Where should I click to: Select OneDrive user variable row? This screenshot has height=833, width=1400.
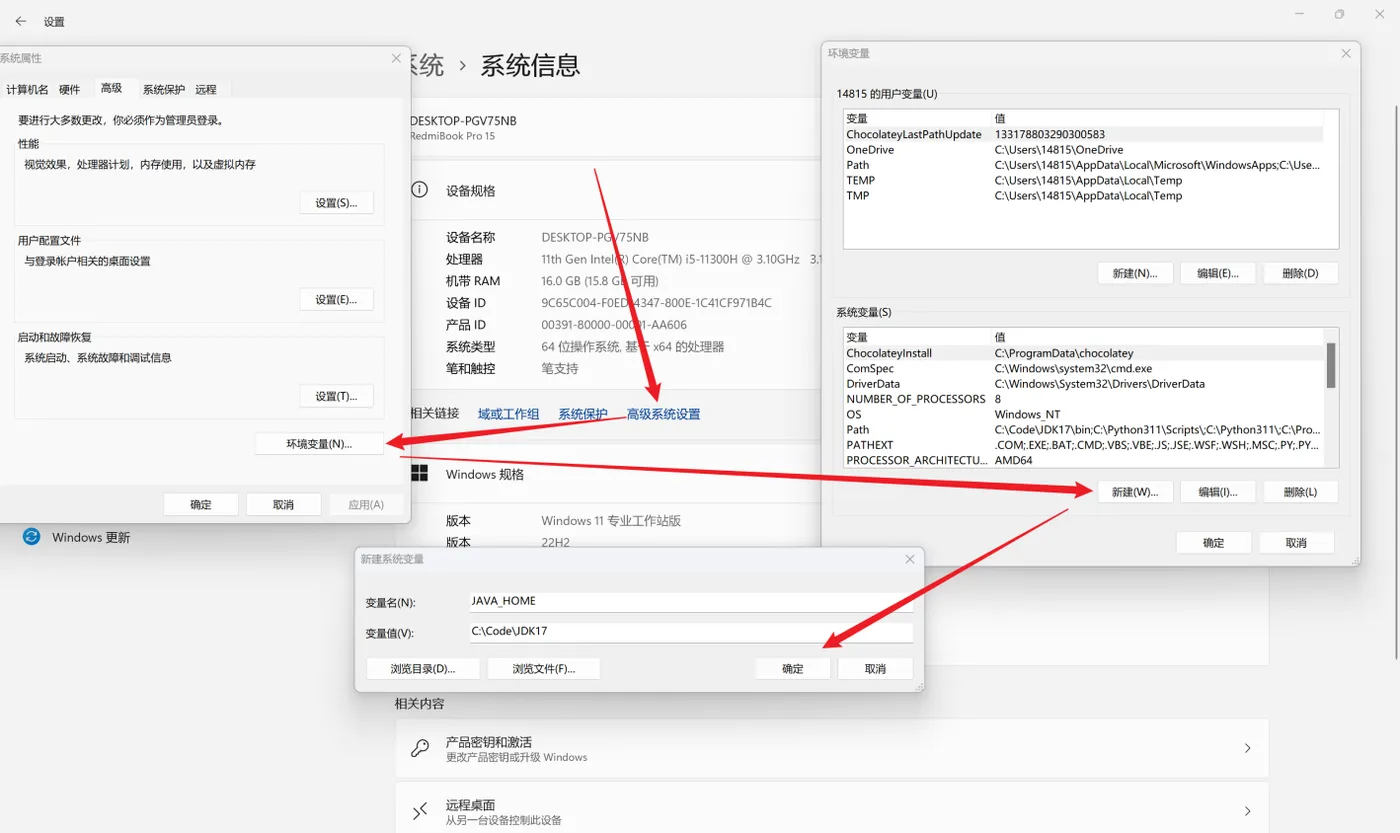tap(1084, 150)
